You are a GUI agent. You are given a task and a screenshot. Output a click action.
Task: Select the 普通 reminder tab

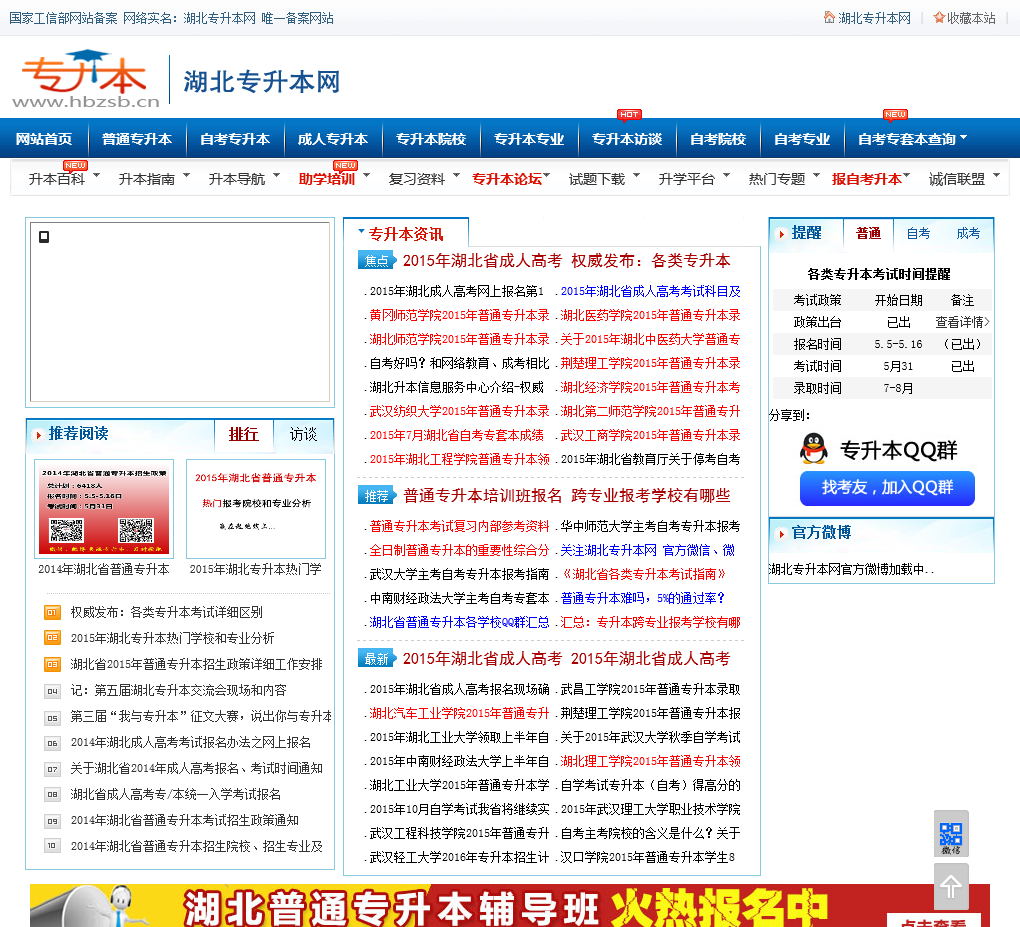868,233
